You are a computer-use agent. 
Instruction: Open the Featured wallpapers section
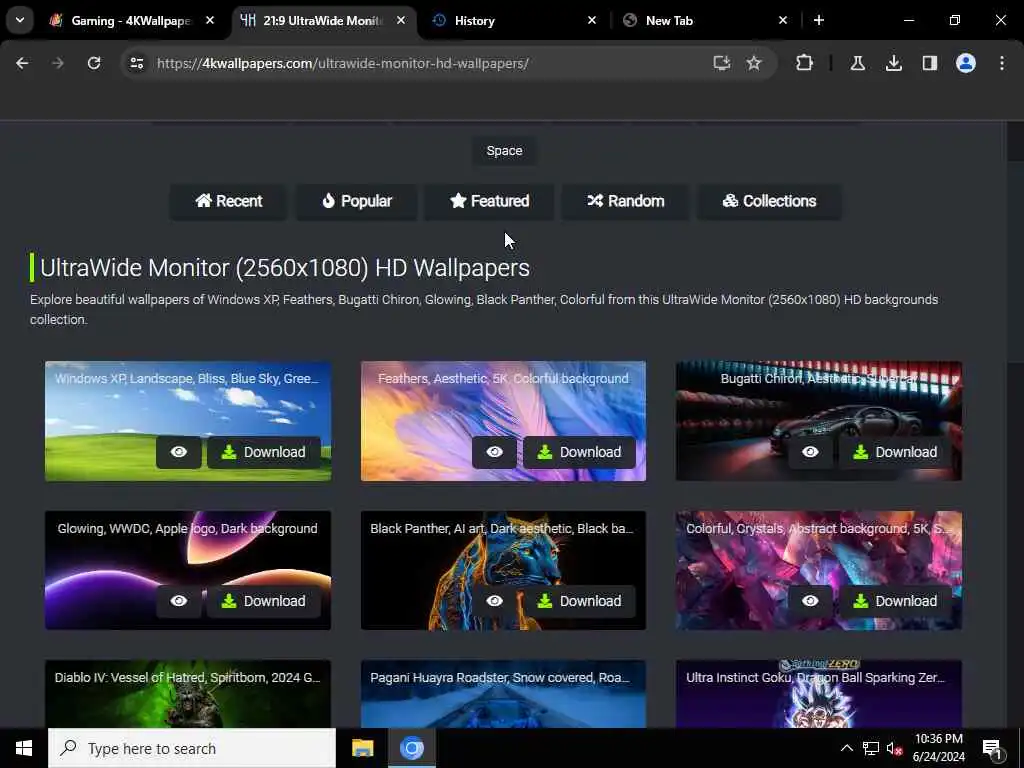pos(490,201)
